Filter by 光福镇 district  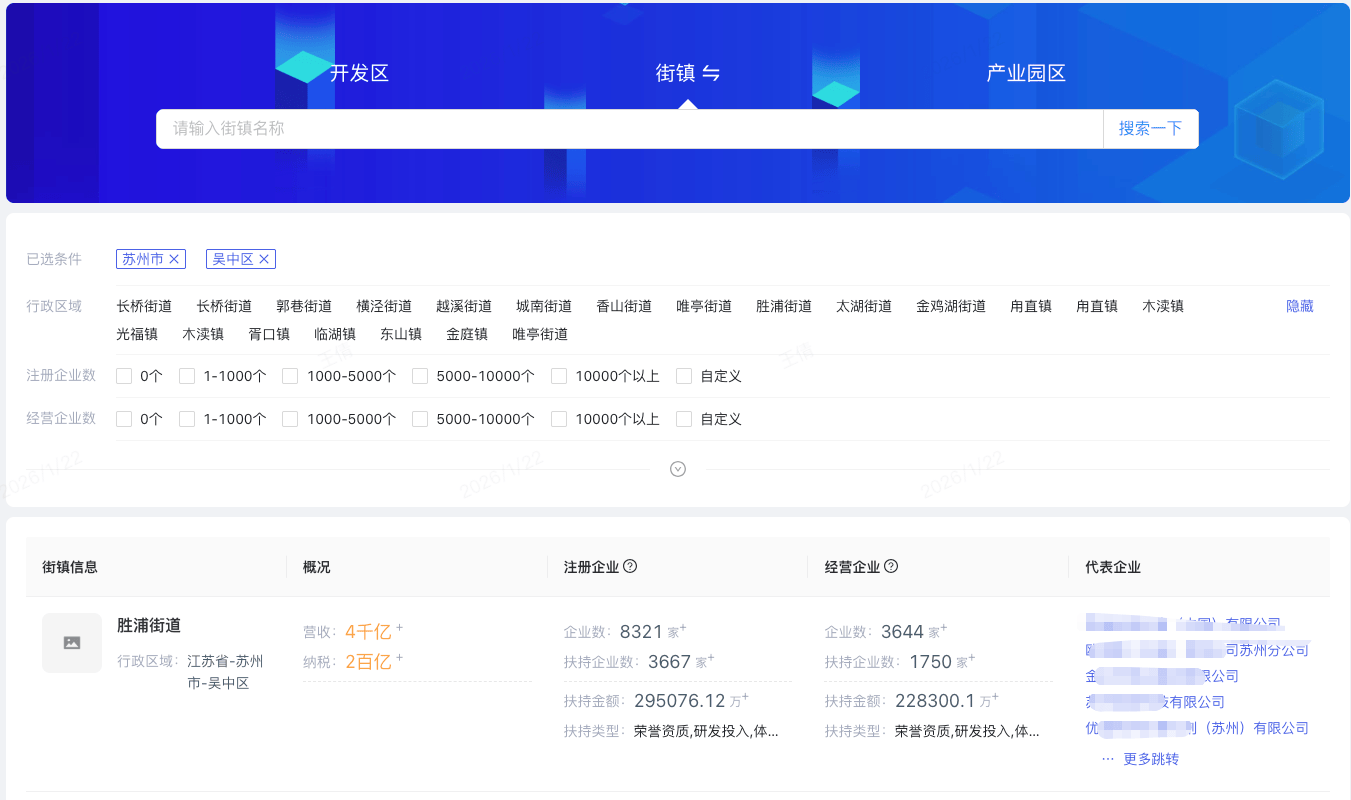pos(137,334)
